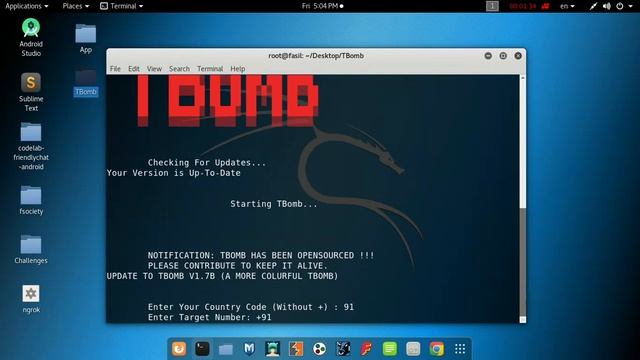Click the terminal title root@fasil ~/Desktop/TBomb
Image resolution: width=640 pixels, height=360 pixels.
pyautogui.click(x=316, y=56)
